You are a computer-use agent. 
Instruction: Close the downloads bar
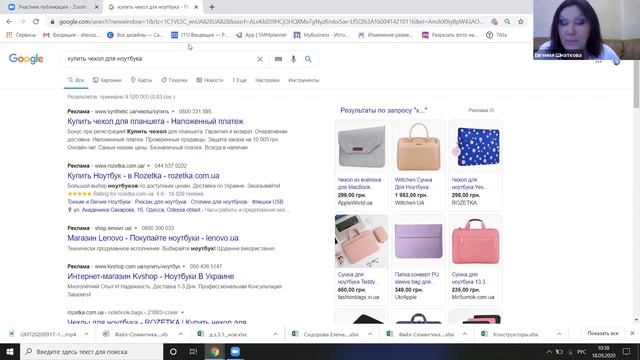(x=632, y=333)
